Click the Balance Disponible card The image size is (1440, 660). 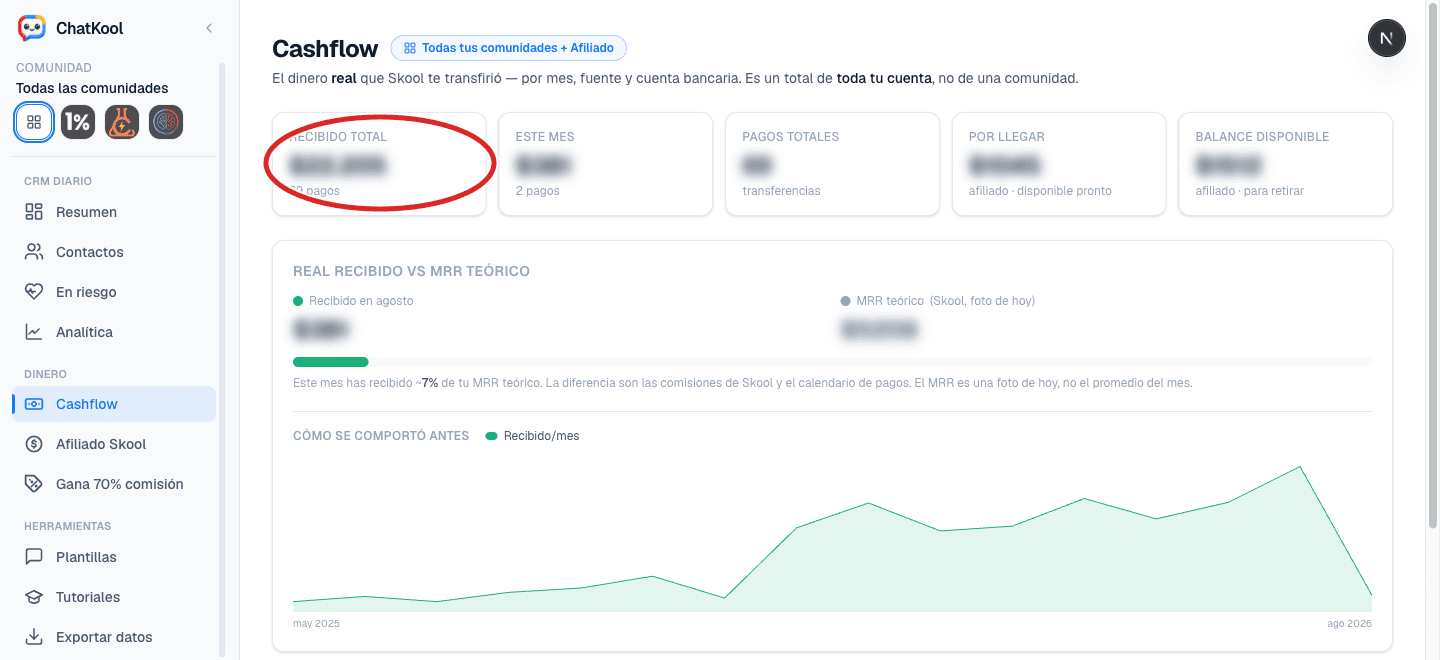(x=1286, y=164)
